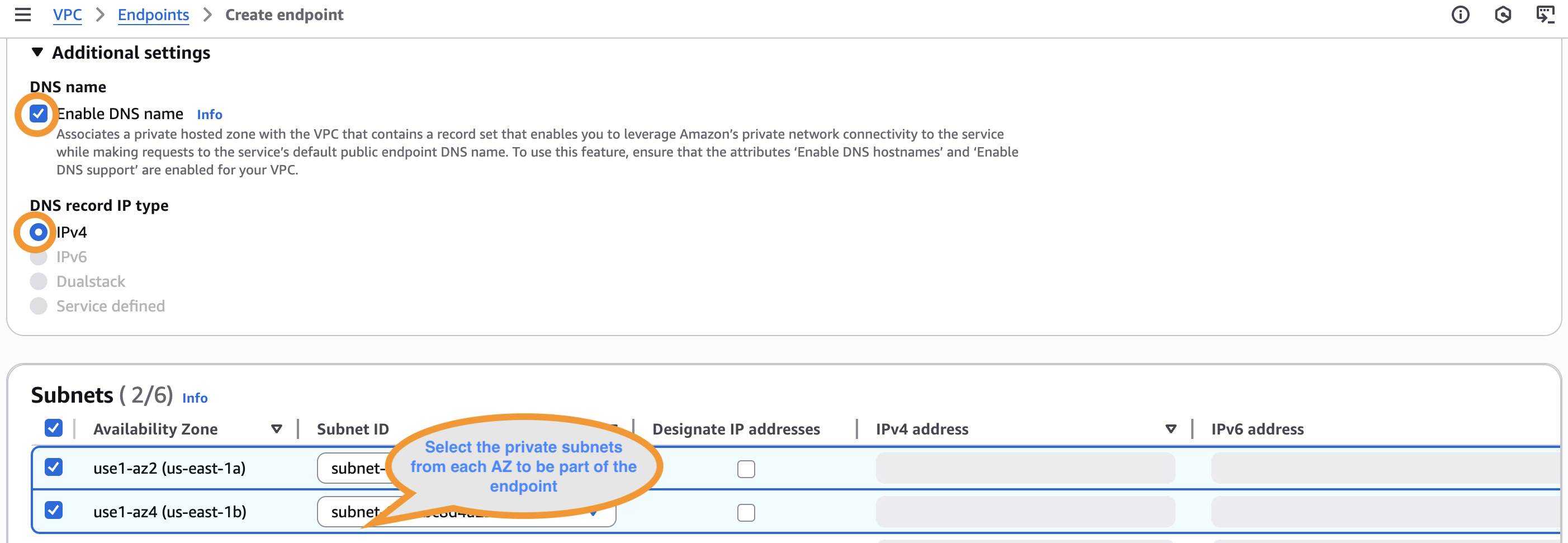Open Info link beside Subnets heading
This screenshot has width=1568, height=543.
tap(195, 398)
